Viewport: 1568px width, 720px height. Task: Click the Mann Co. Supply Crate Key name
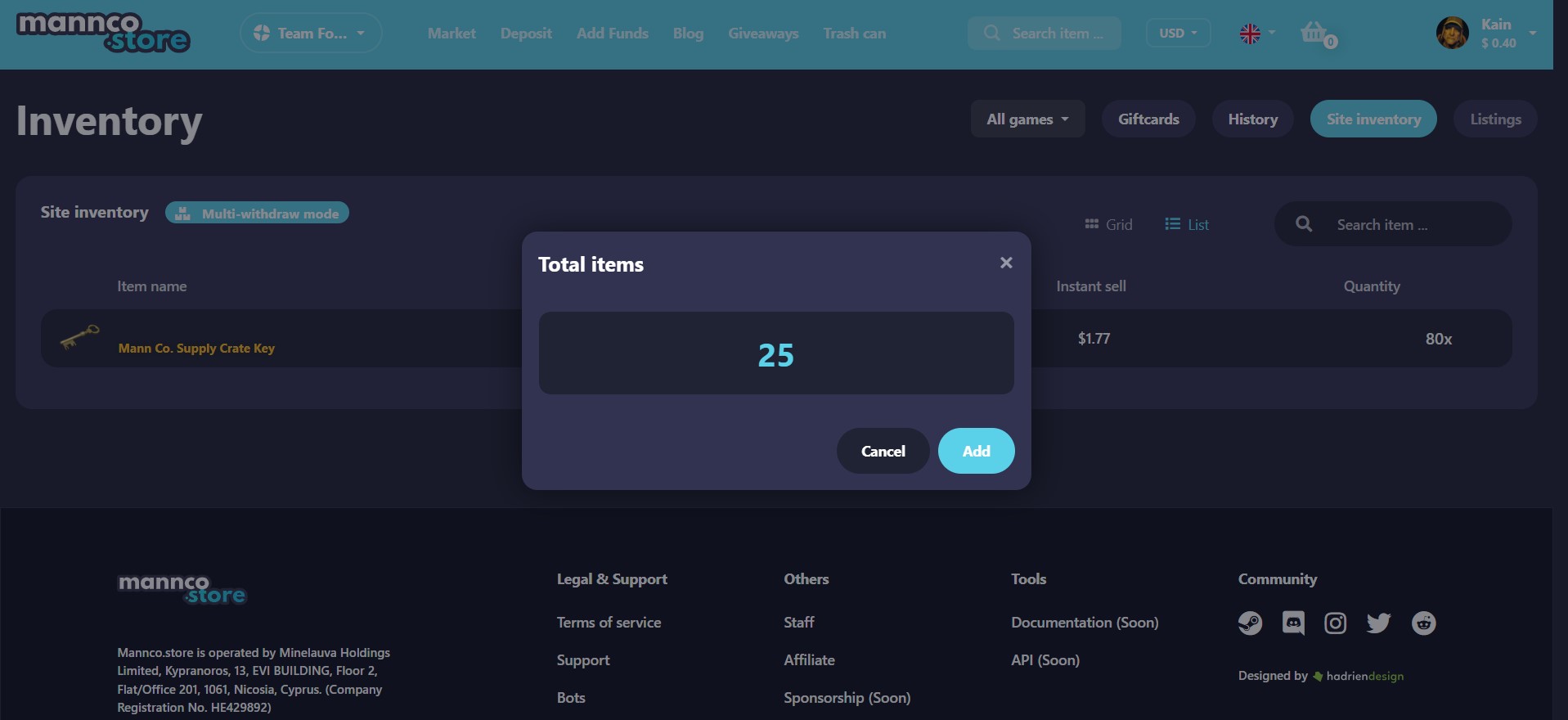196,349
